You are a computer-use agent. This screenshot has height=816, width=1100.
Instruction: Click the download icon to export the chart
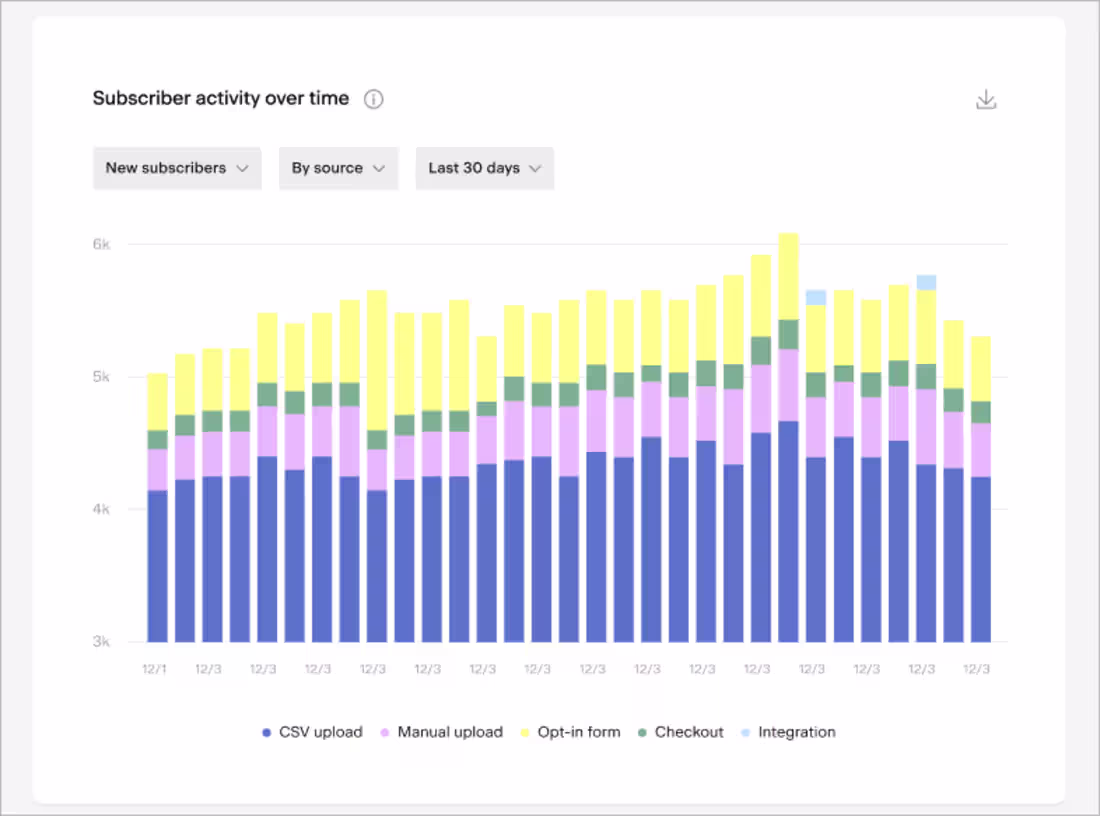[x=986, y=99]
